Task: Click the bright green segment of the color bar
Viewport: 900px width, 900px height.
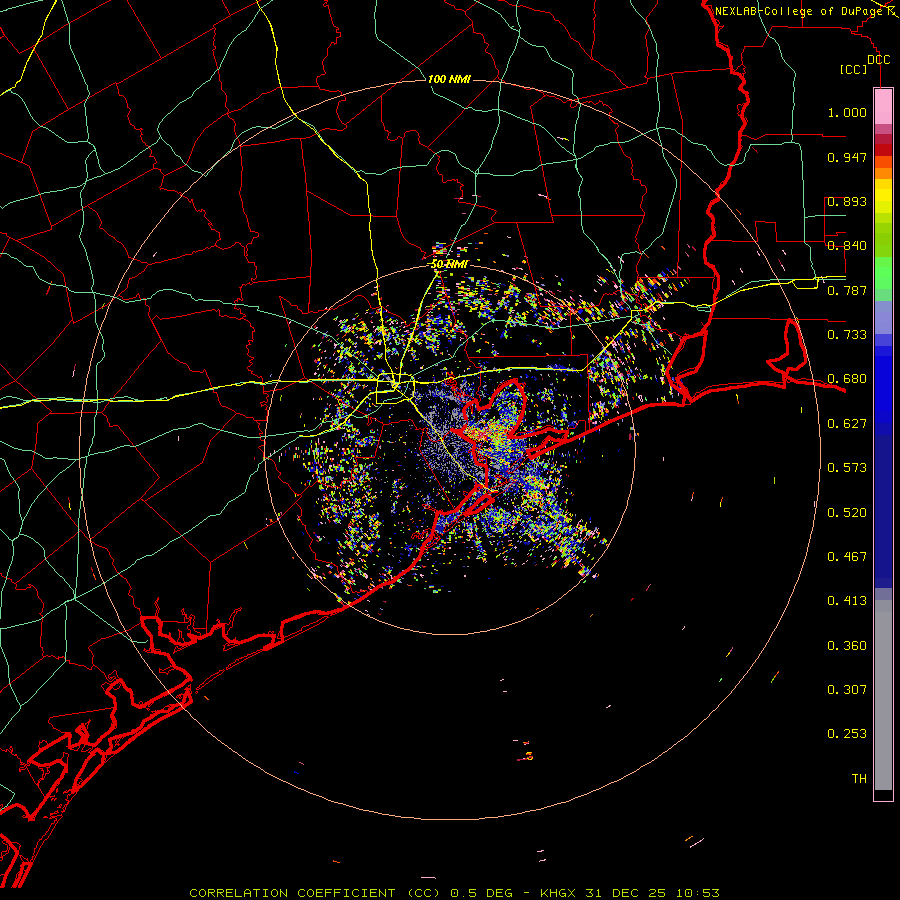Action: (x=883, y=272)
